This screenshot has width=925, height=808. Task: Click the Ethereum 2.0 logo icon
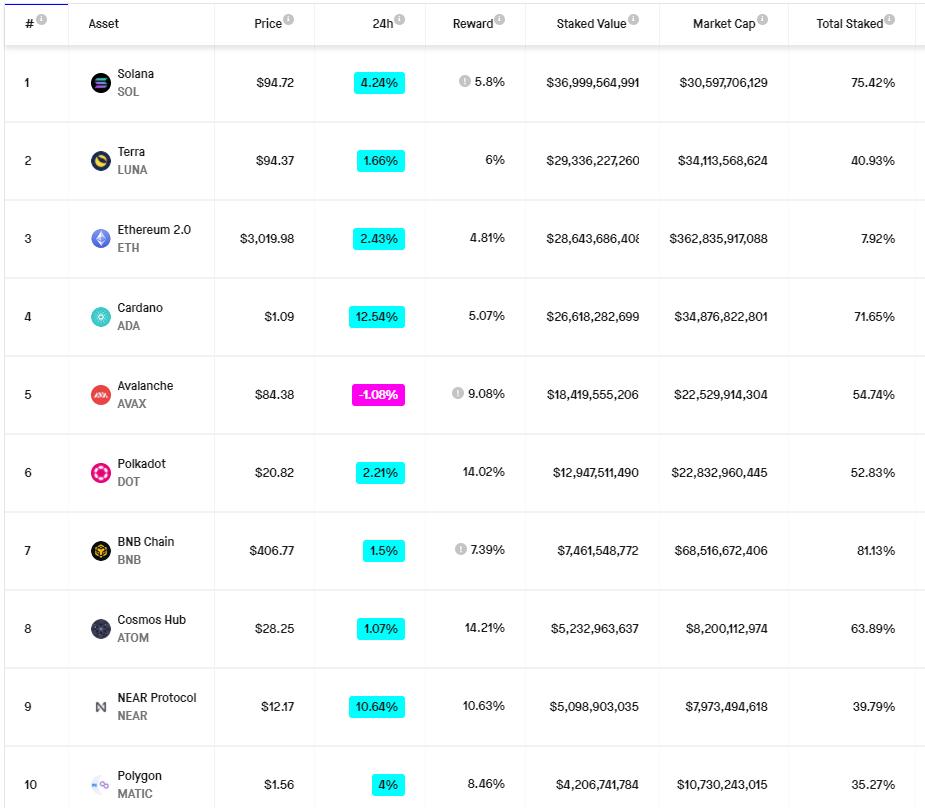click(101, 239)
